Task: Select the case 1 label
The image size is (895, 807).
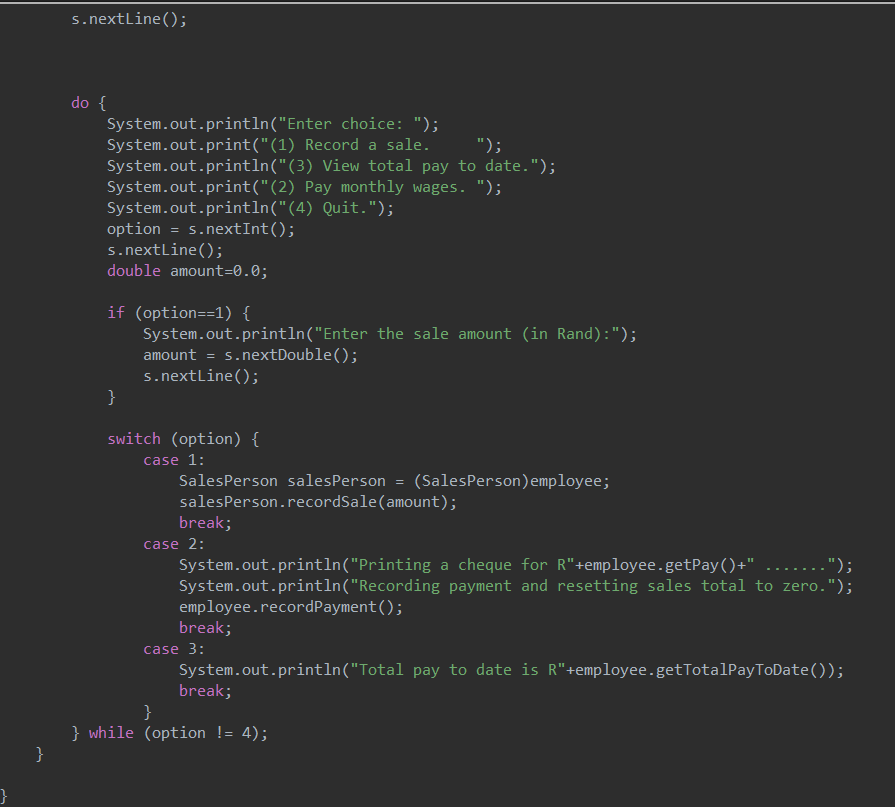Action: [161, 459]
